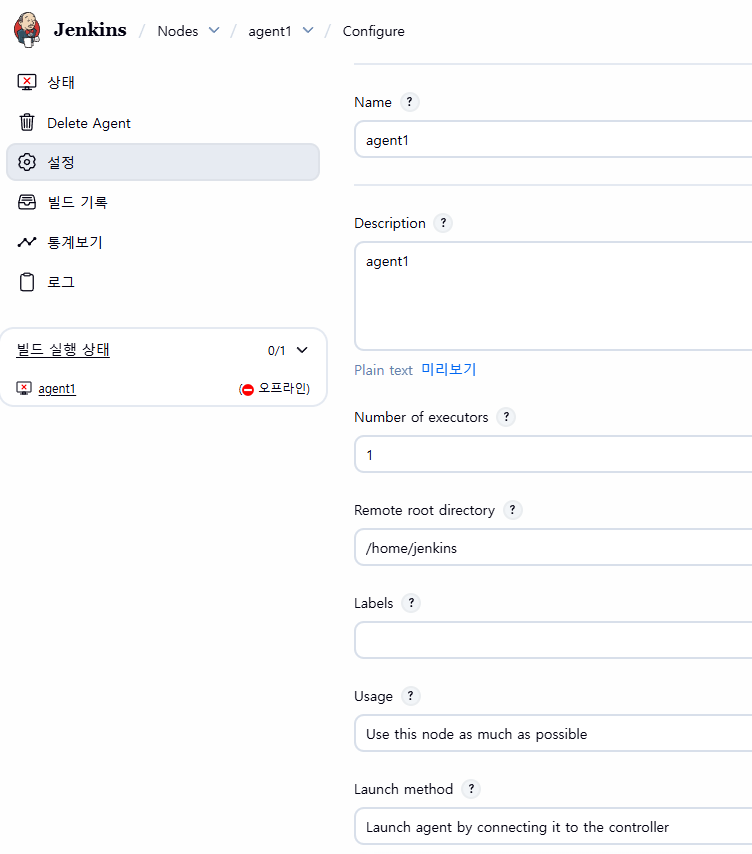
Task: Show help for Remote root directory
Action: [x=512, y=510]
